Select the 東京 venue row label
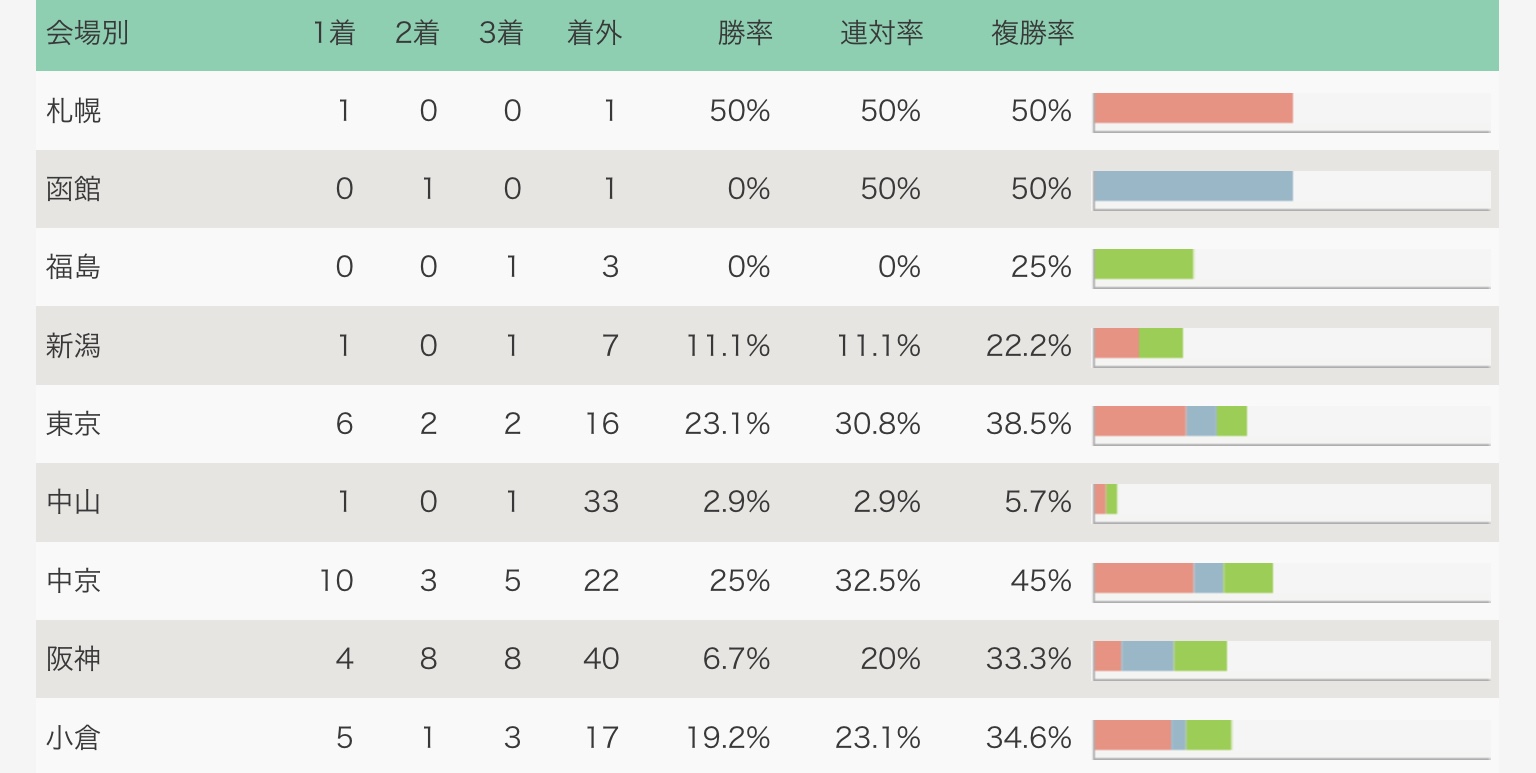Screen dimensions: 1536x773 click(74, 423)
